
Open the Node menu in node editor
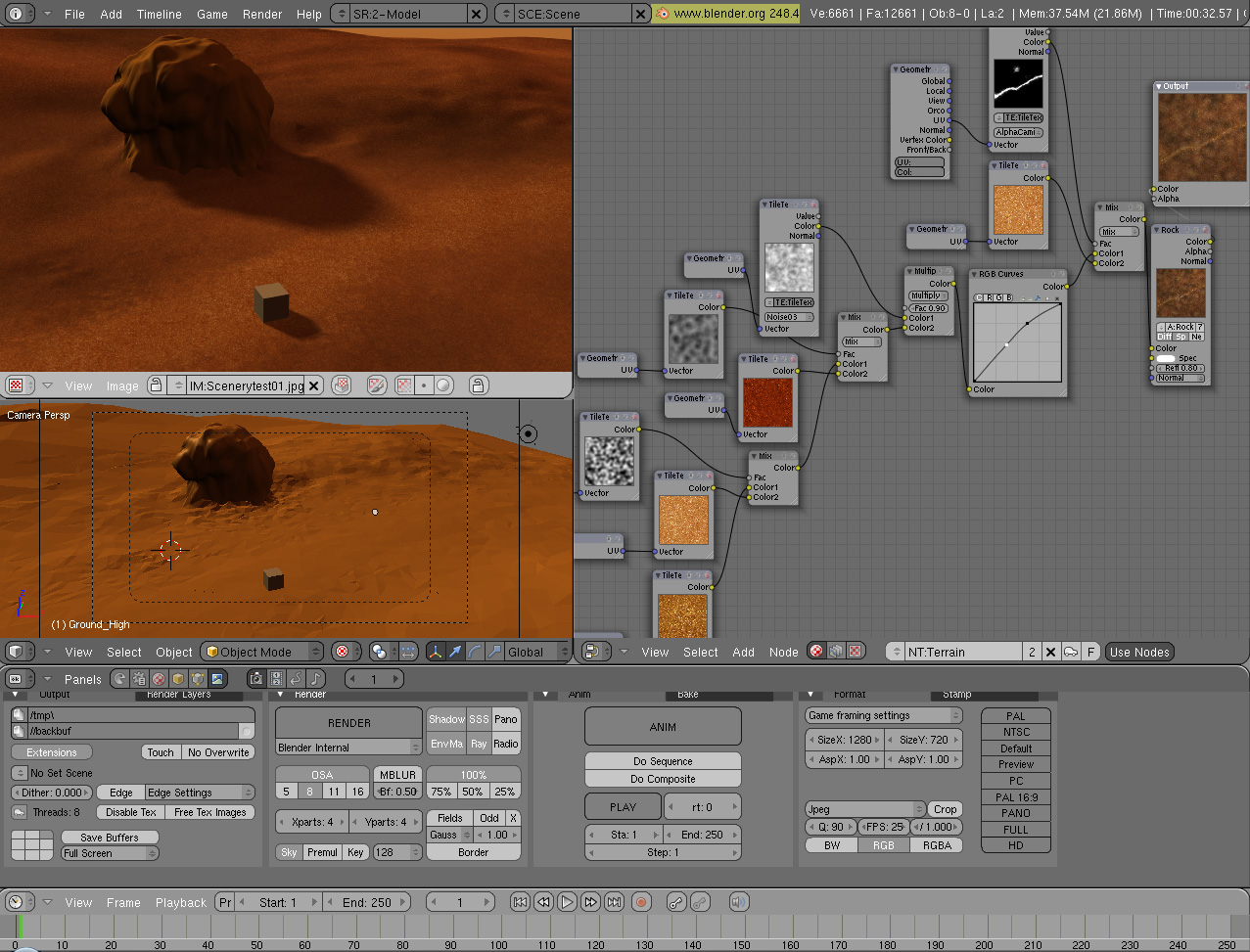(x=783, y=652)
